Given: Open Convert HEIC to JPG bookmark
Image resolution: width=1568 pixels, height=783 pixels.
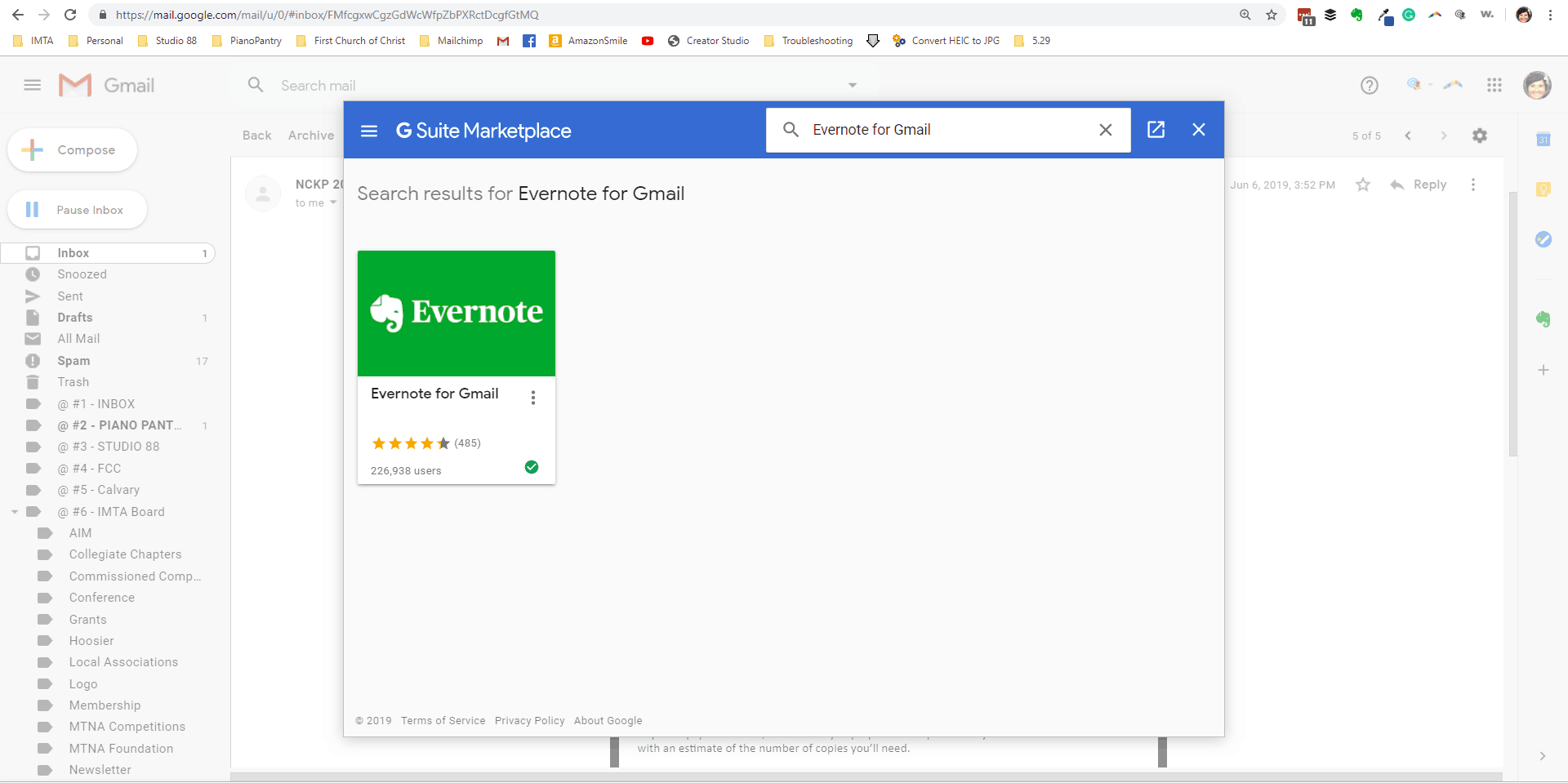Looking at the screenshot, I should pyautogui.click(x=946, y=41).
